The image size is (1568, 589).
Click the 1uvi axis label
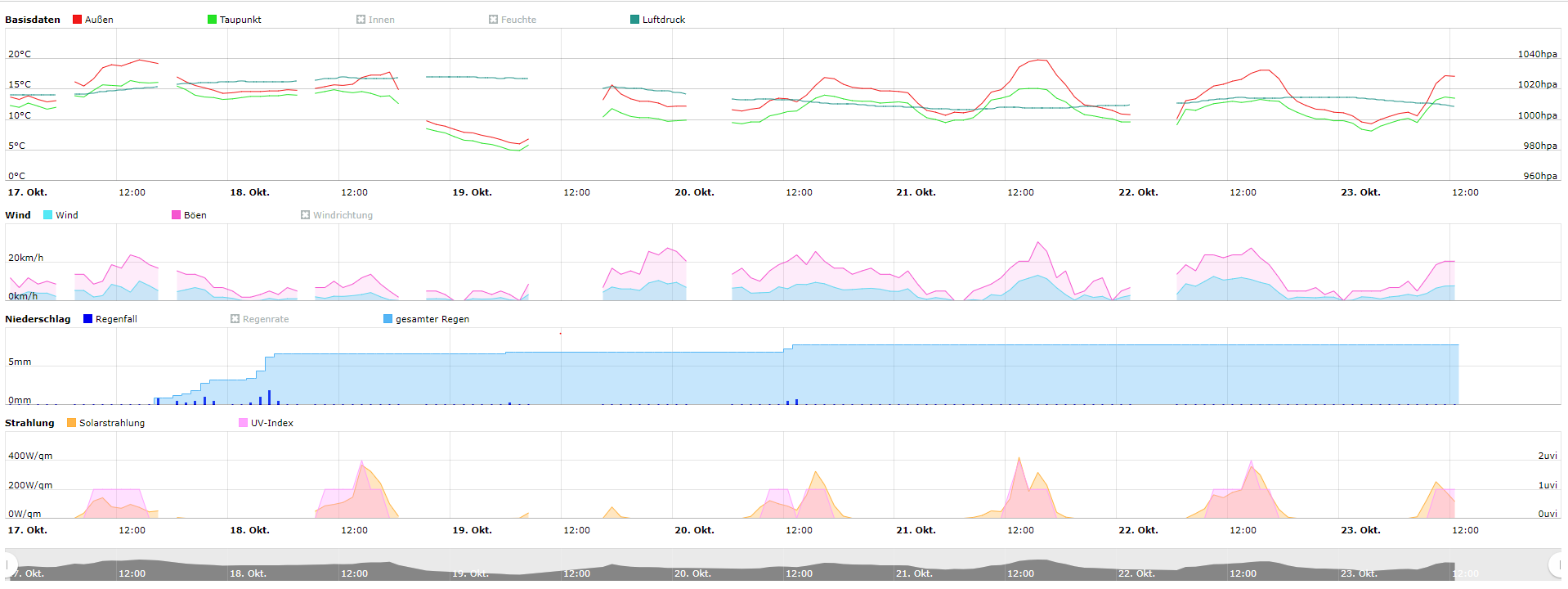pos(1548,485)
